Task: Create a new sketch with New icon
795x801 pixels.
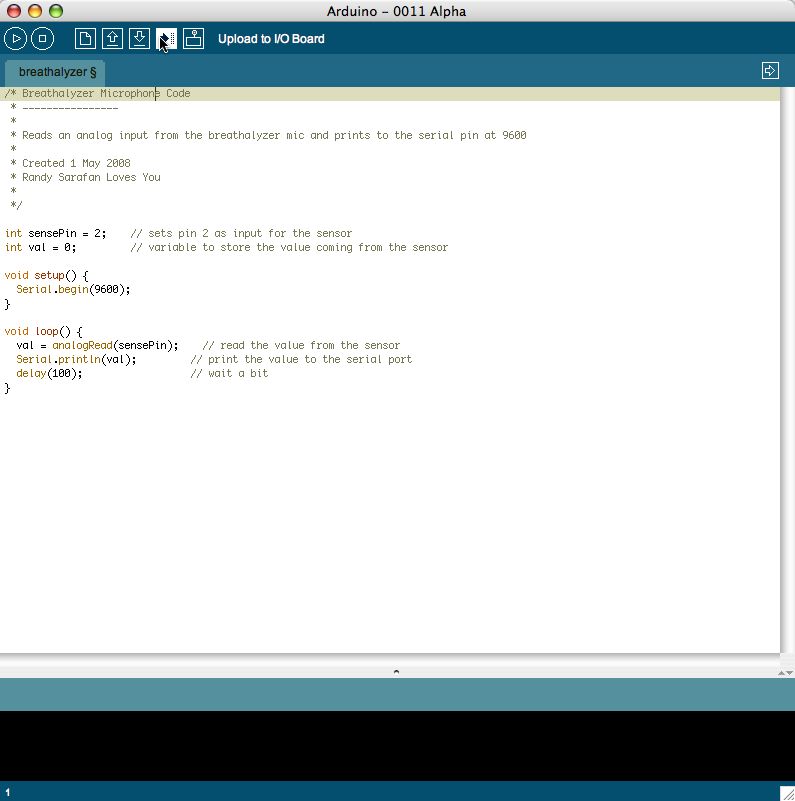Action: [x=85, y=39]
